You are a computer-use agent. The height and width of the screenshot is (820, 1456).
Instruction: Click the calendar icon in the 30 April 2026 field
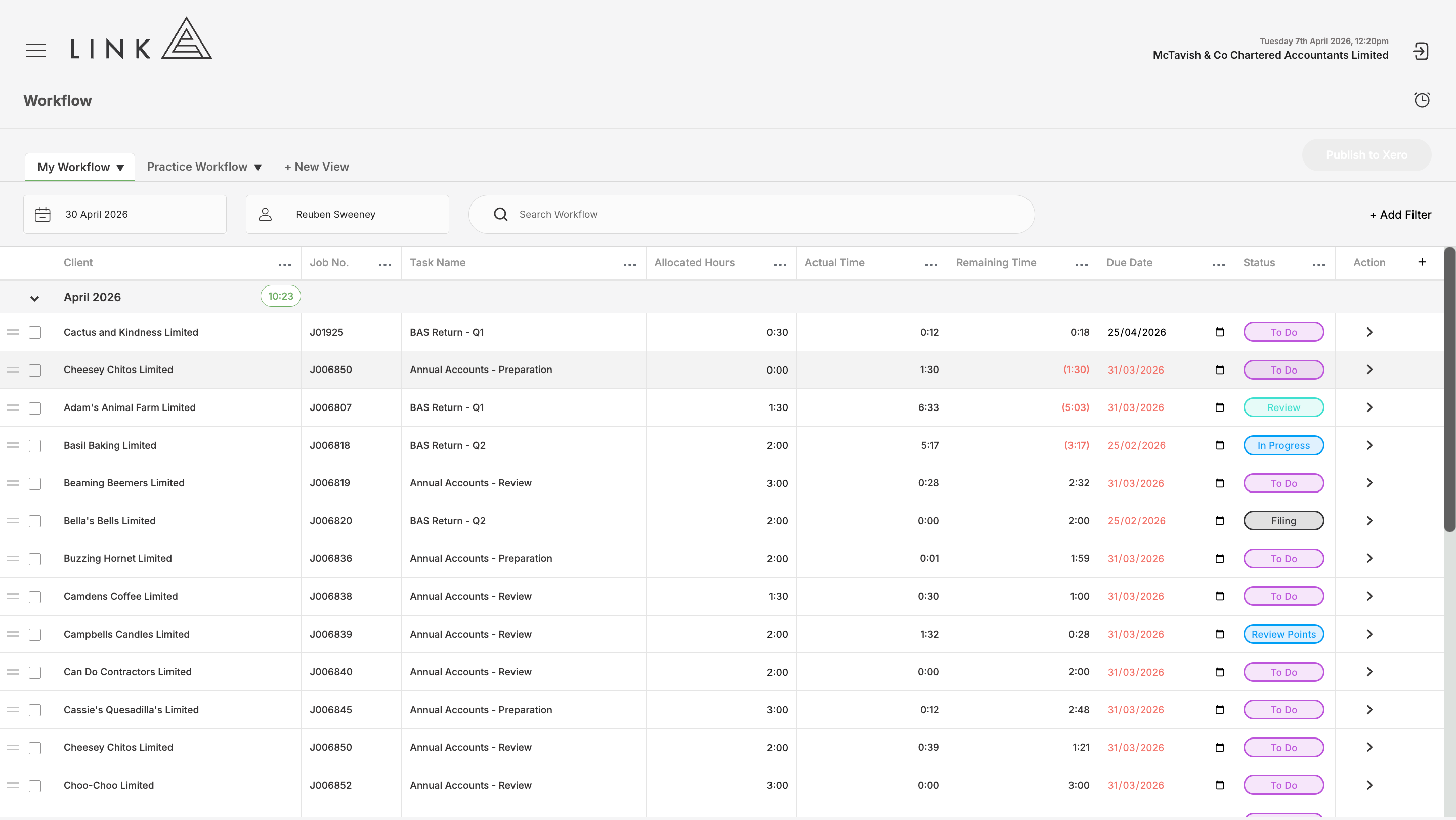point(43,214)
